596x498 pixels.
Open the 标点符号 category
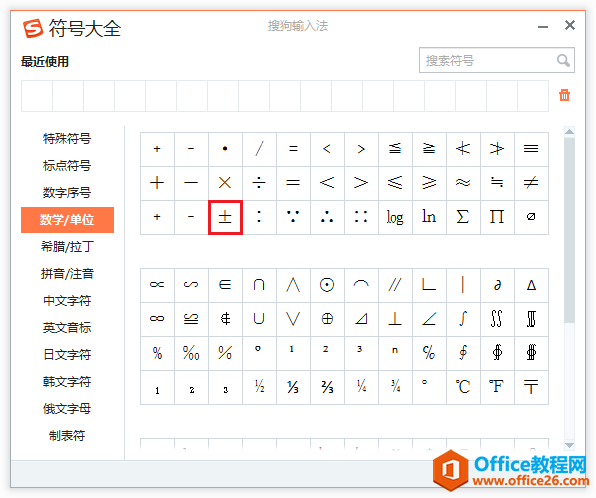pyautogui.click(x=67, y=166)
